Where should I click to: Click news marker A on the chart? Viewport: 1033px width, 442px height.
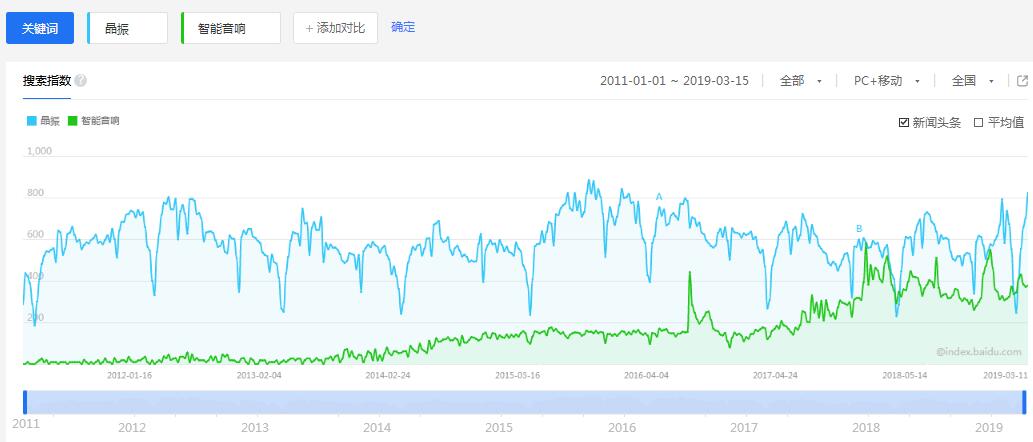[x=659, y=197]
